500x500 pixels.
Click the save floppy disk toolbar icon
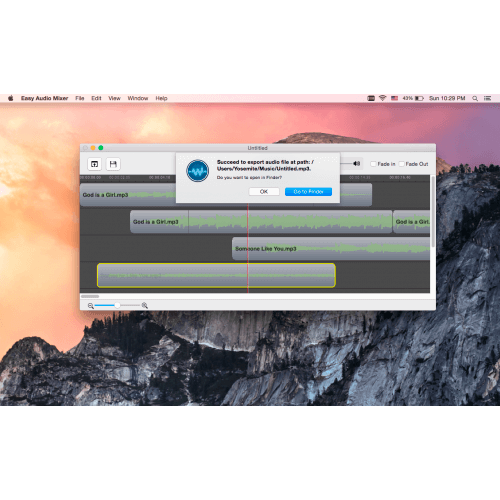[x=113, y=164]
